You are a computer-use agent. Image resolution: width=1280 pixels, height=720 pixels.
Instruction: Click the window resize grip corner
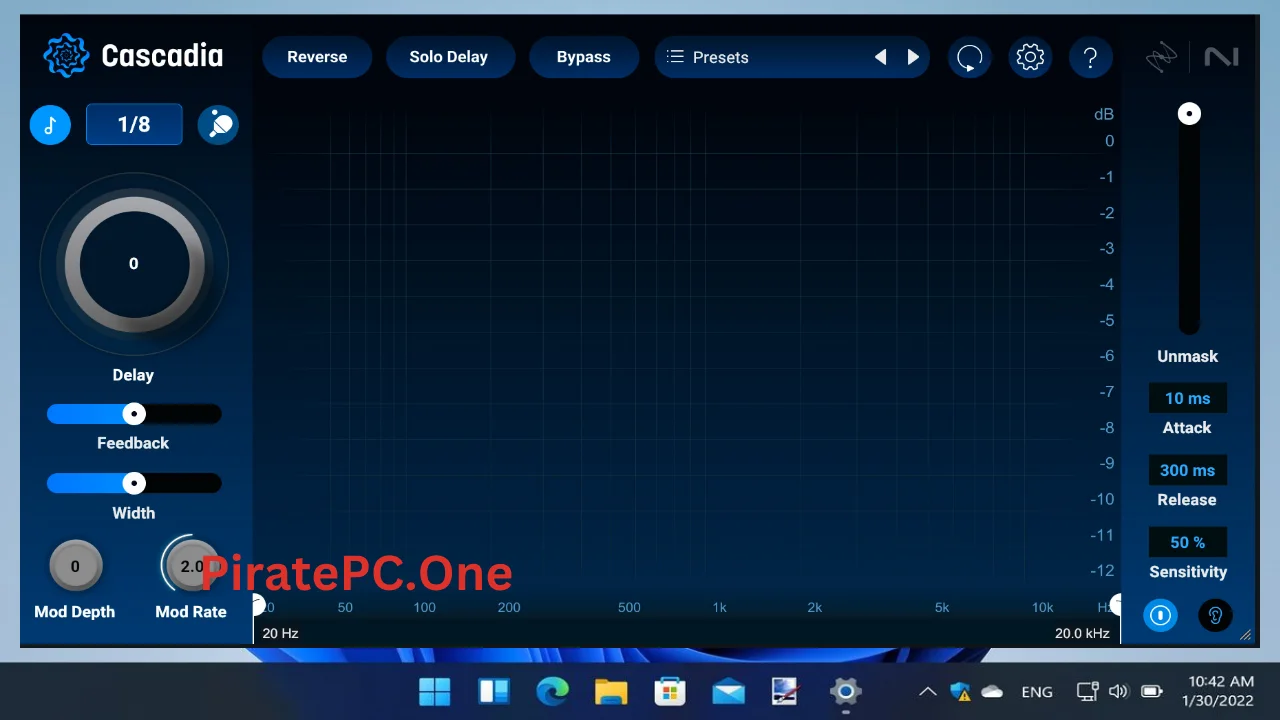(x=1245, y=635)
